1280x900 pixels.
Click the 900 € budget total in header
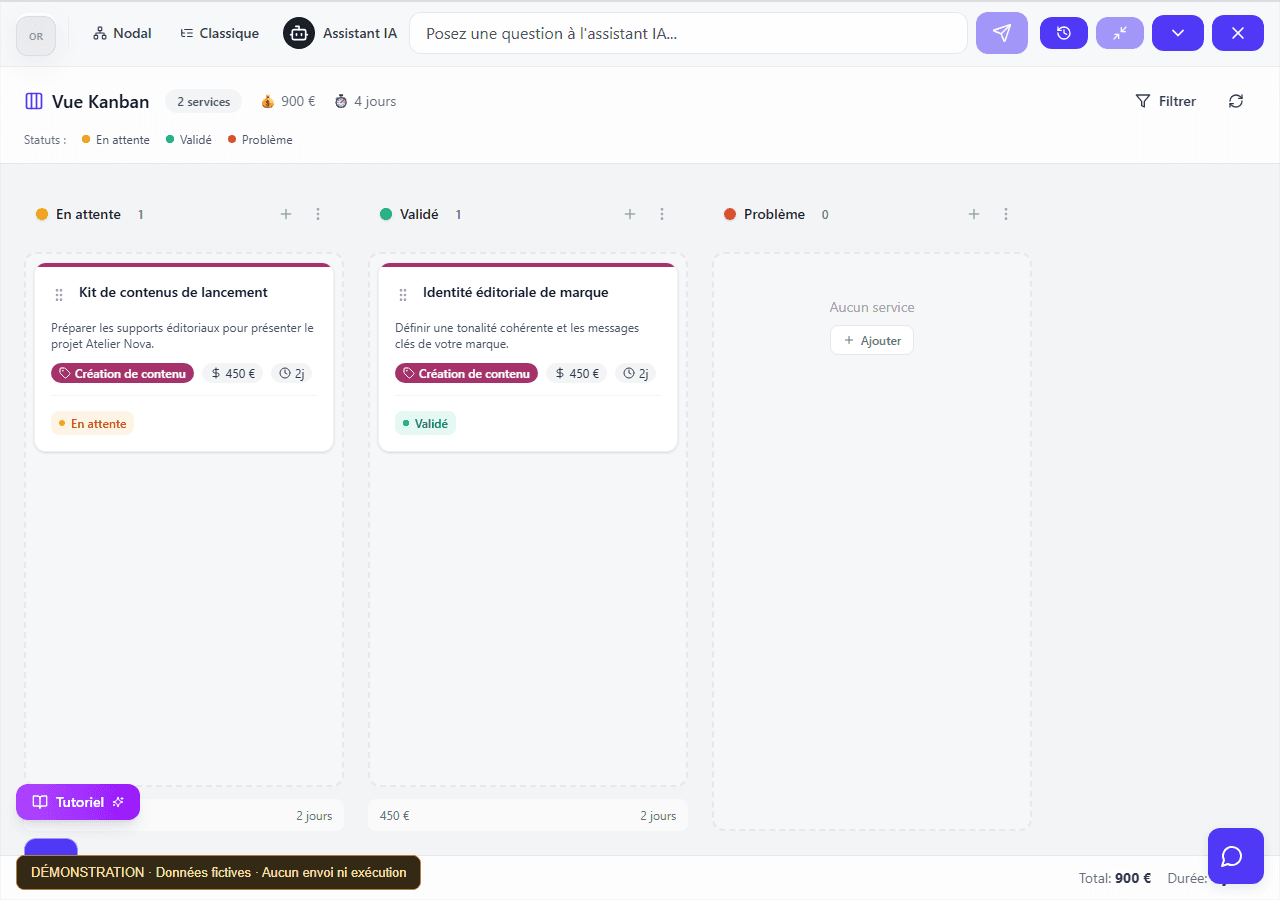tap(288, 101)
